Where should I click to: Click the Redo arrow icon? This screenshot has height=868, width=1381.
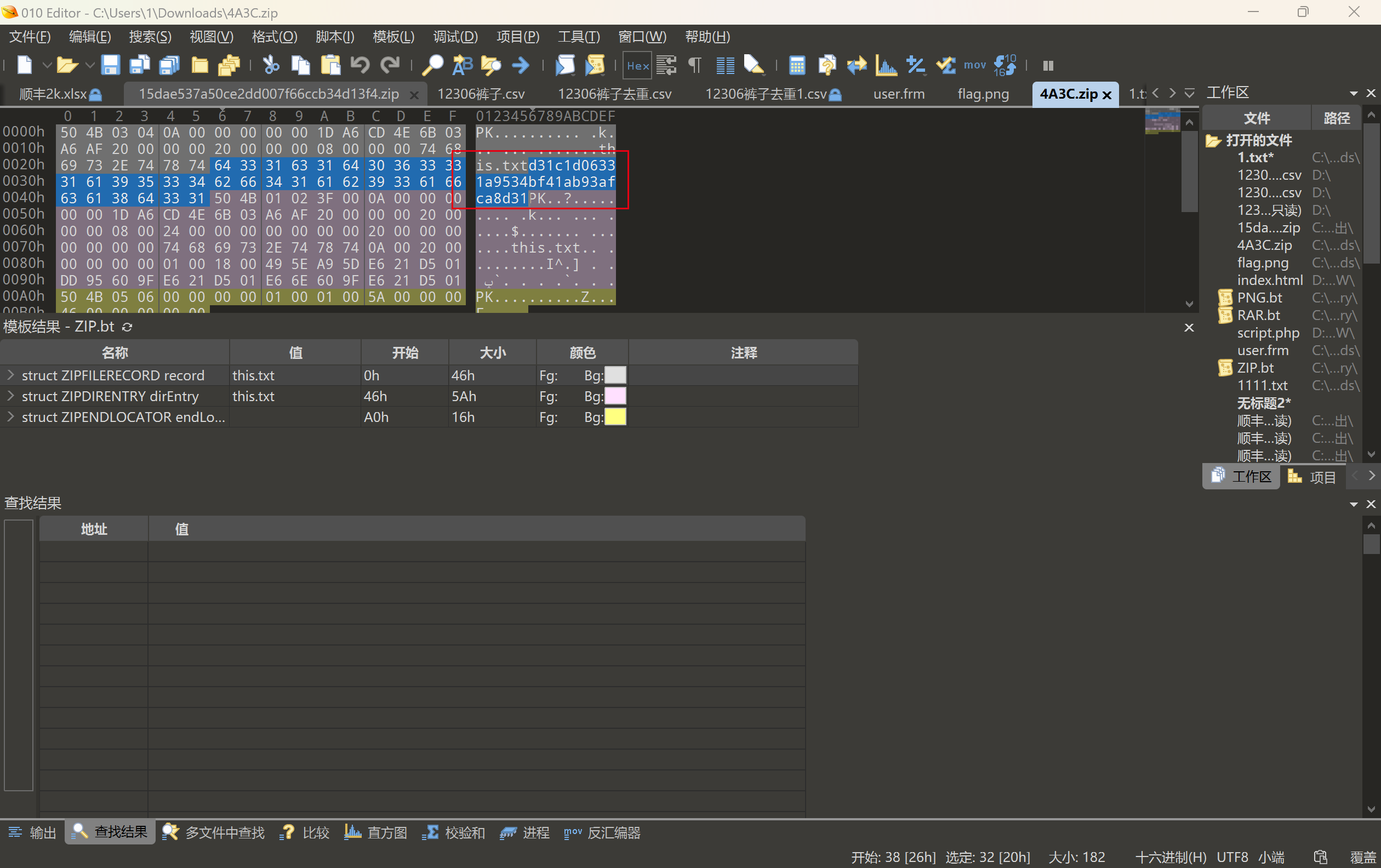[390, 65]
